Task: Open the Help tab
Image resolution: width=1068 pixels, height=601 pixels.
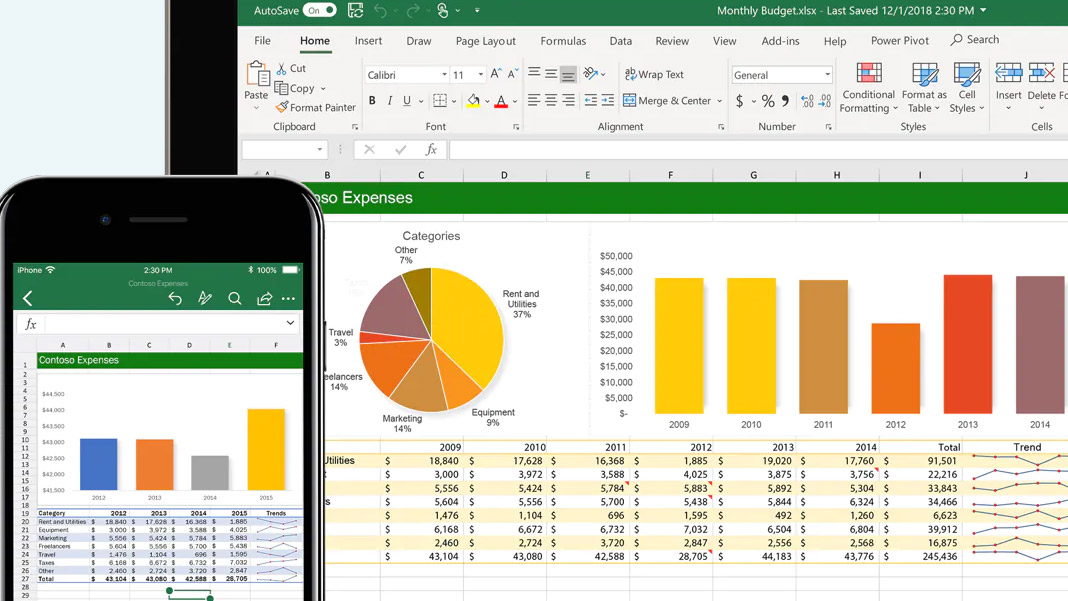Action: (x=835, y=41)
